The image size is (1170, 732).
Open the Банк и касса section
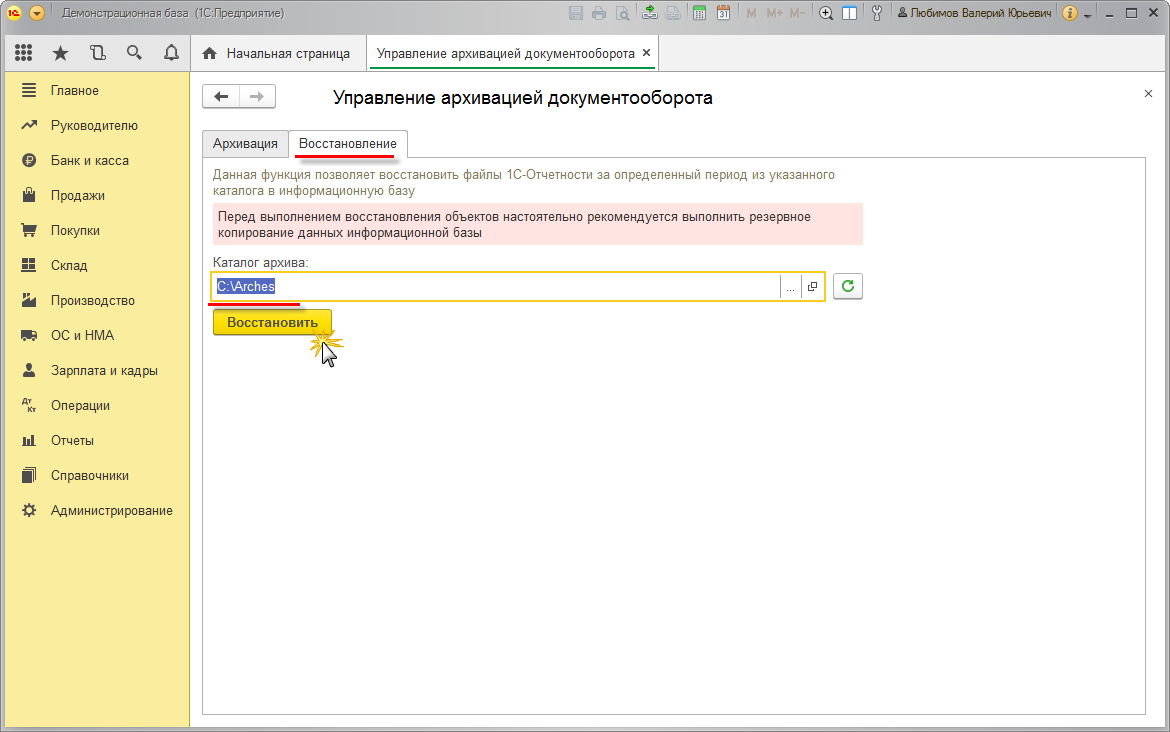click(89, 160)
